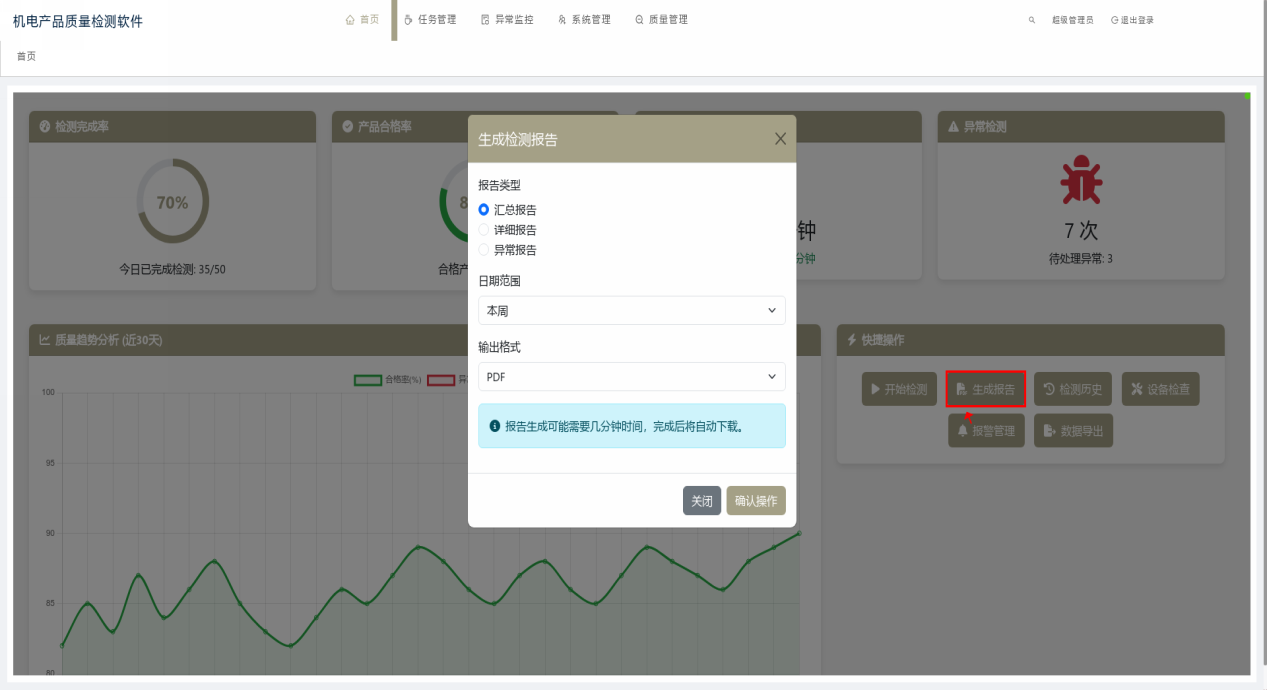
Task: Close the 生成检测报告 dialog with X
Action: coord(780,139)
